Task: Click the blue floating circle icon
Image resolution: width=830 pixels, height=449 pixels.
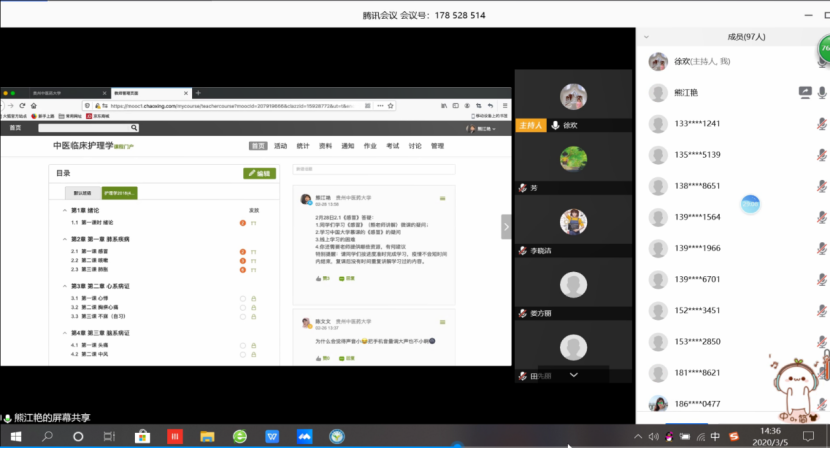Action: (x=750, y=203)
